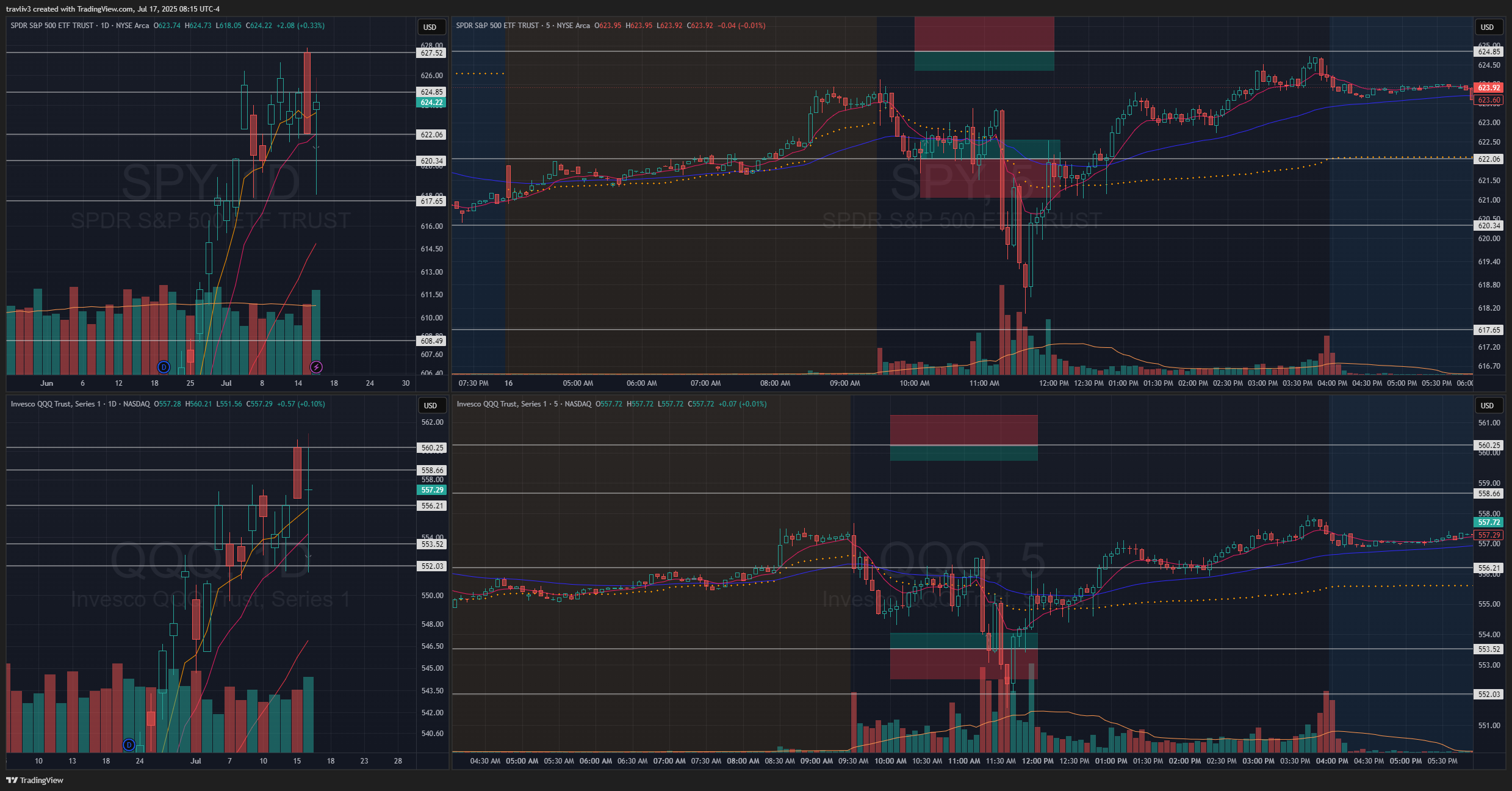
Task: Click 552.03 level label on QQQ 5-minute axis
Action: pyautogui.click(x=1488, y=695)
